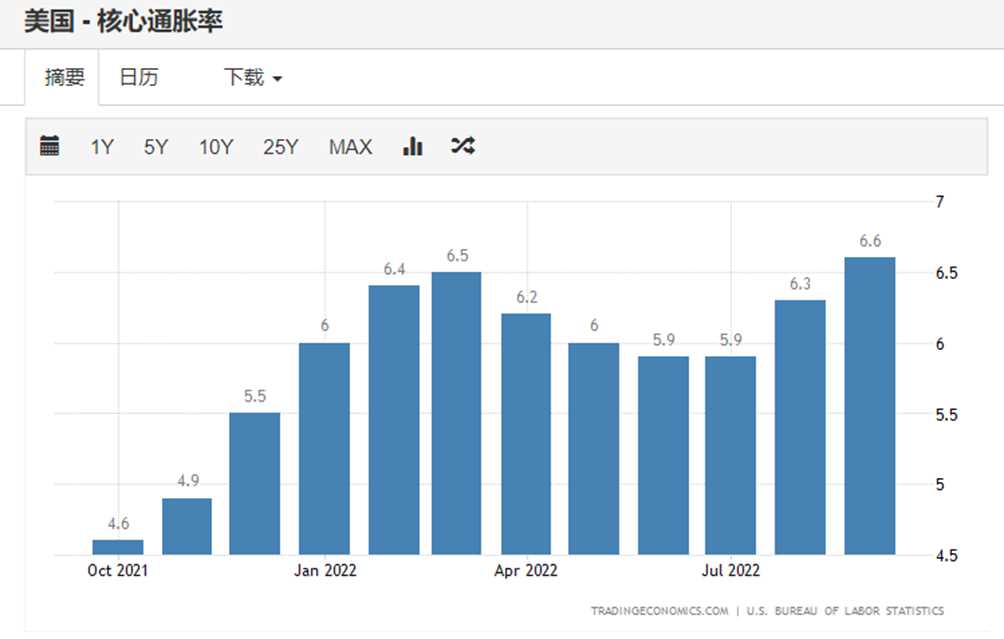The image size is (1004, 639).
Task: Open the calendar date range picker
Action: click(x=50, y=146)
